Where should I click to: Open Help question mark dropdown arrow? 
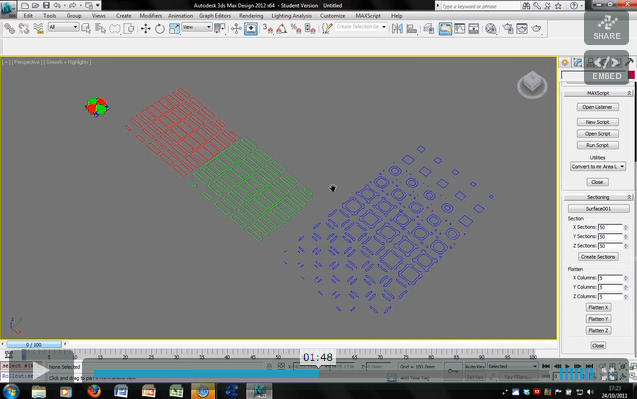click(x=582, y=6)
